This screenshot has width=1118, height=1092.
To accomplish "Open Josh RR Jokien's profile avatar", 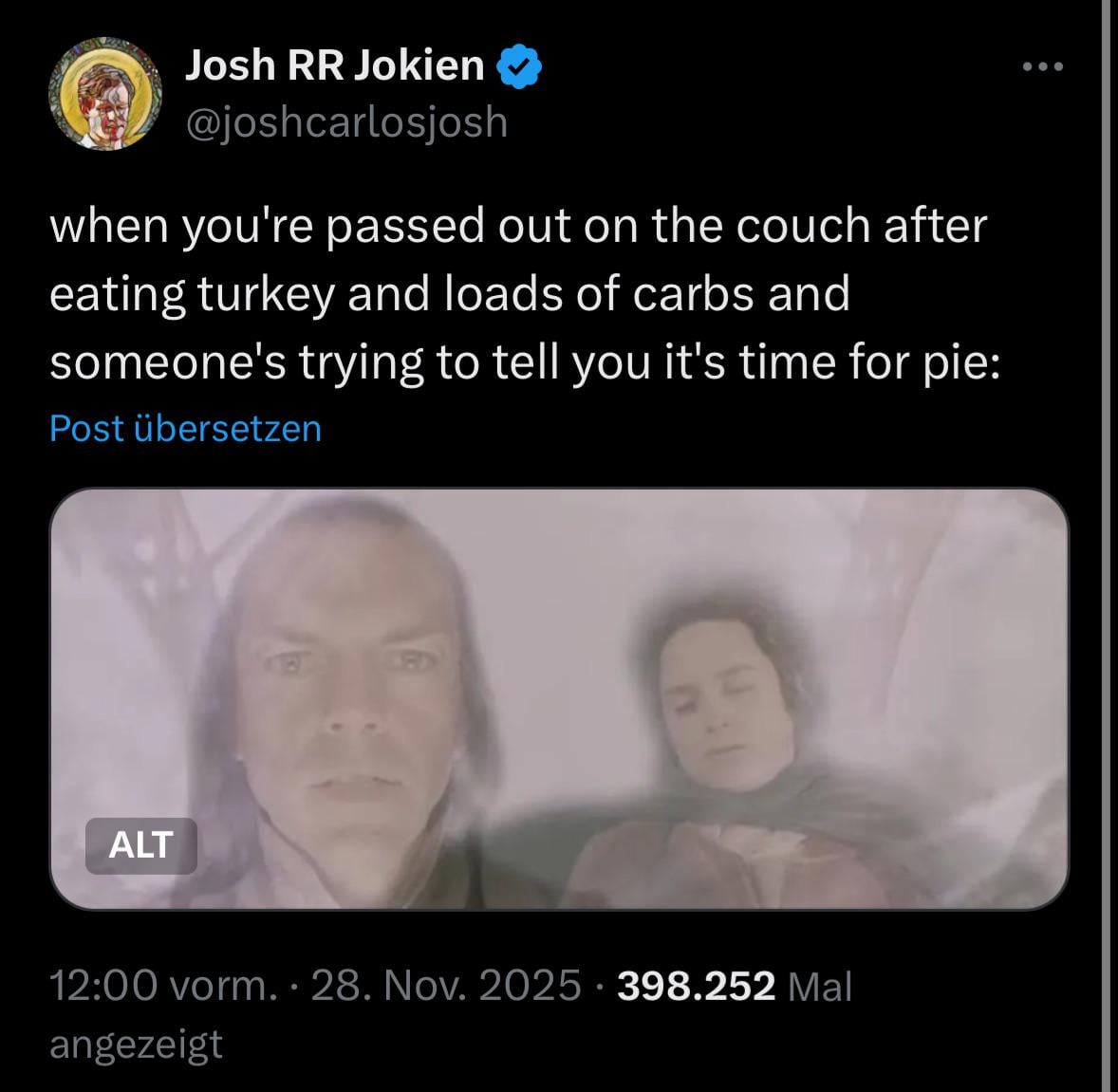I will point(105,93).
